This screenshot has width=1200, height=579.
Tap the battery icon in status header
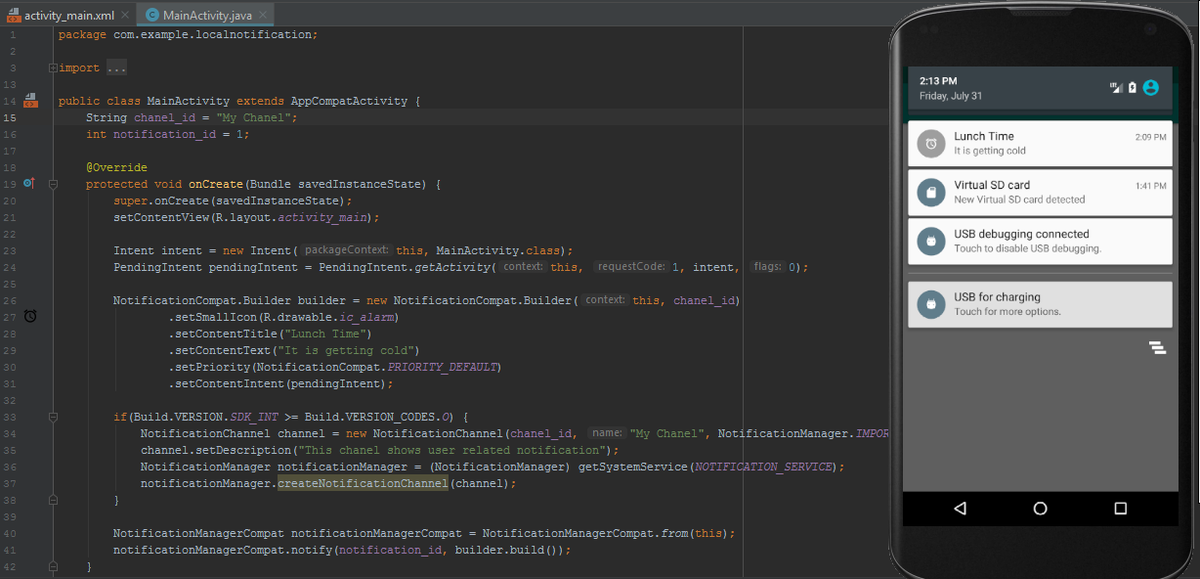1132,87
